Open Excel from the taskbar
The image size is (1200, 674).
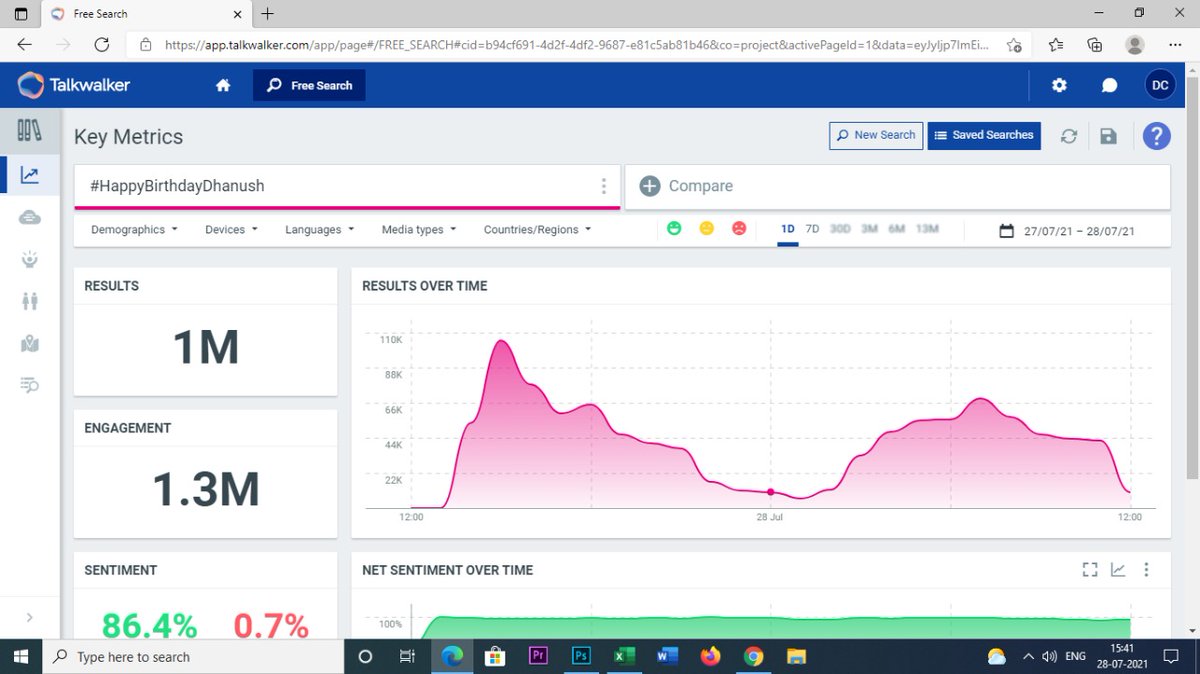point(624,657)
